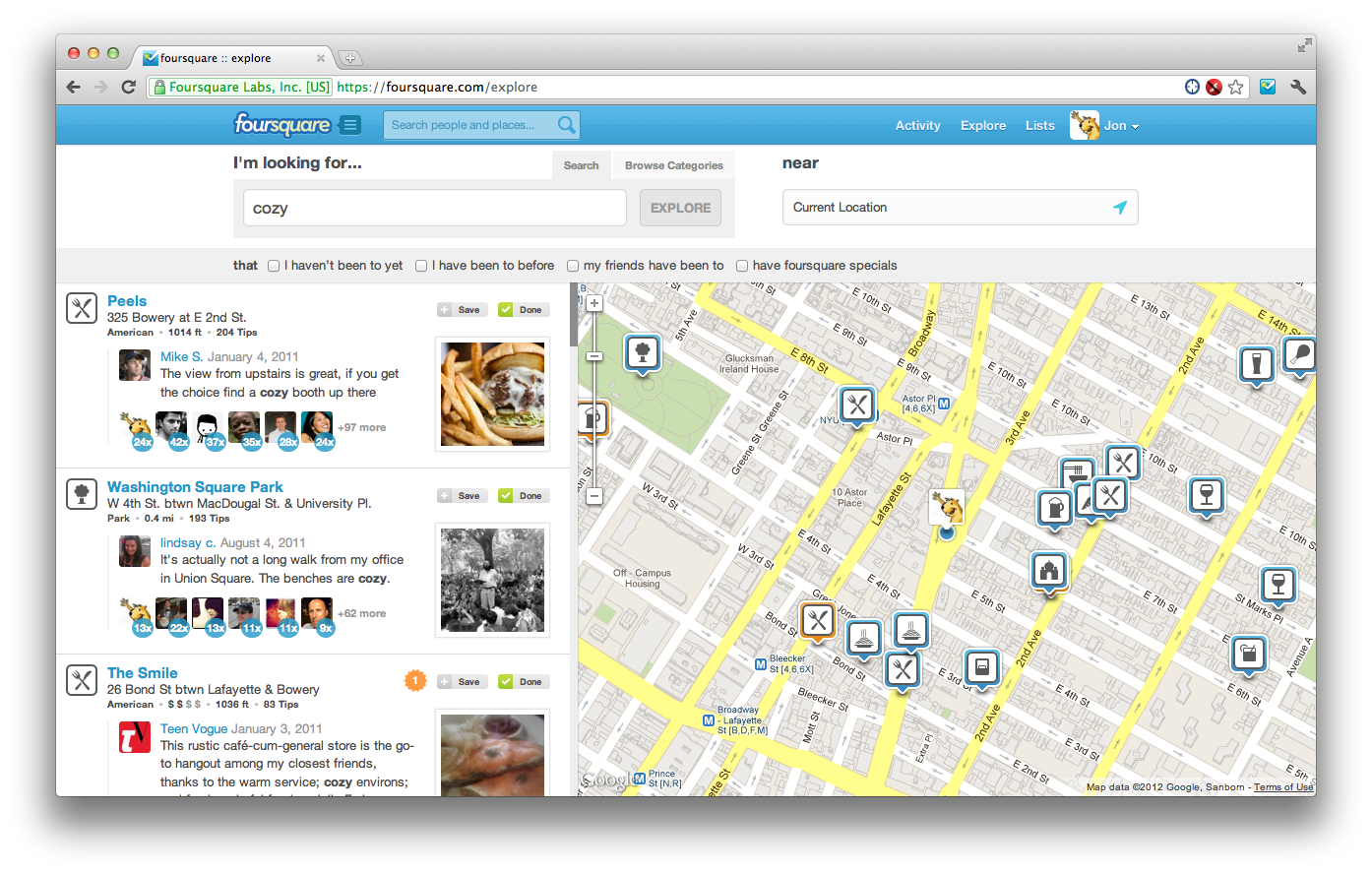Save Peels to your list
The image size is (1372, 874).
click(463, 310)
